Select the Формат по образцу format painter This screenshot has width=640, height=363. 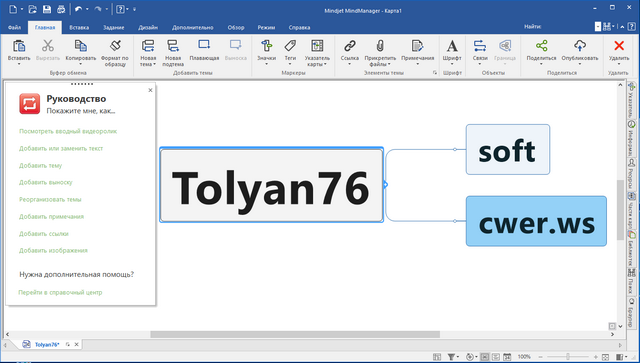(x=115, y=46)
